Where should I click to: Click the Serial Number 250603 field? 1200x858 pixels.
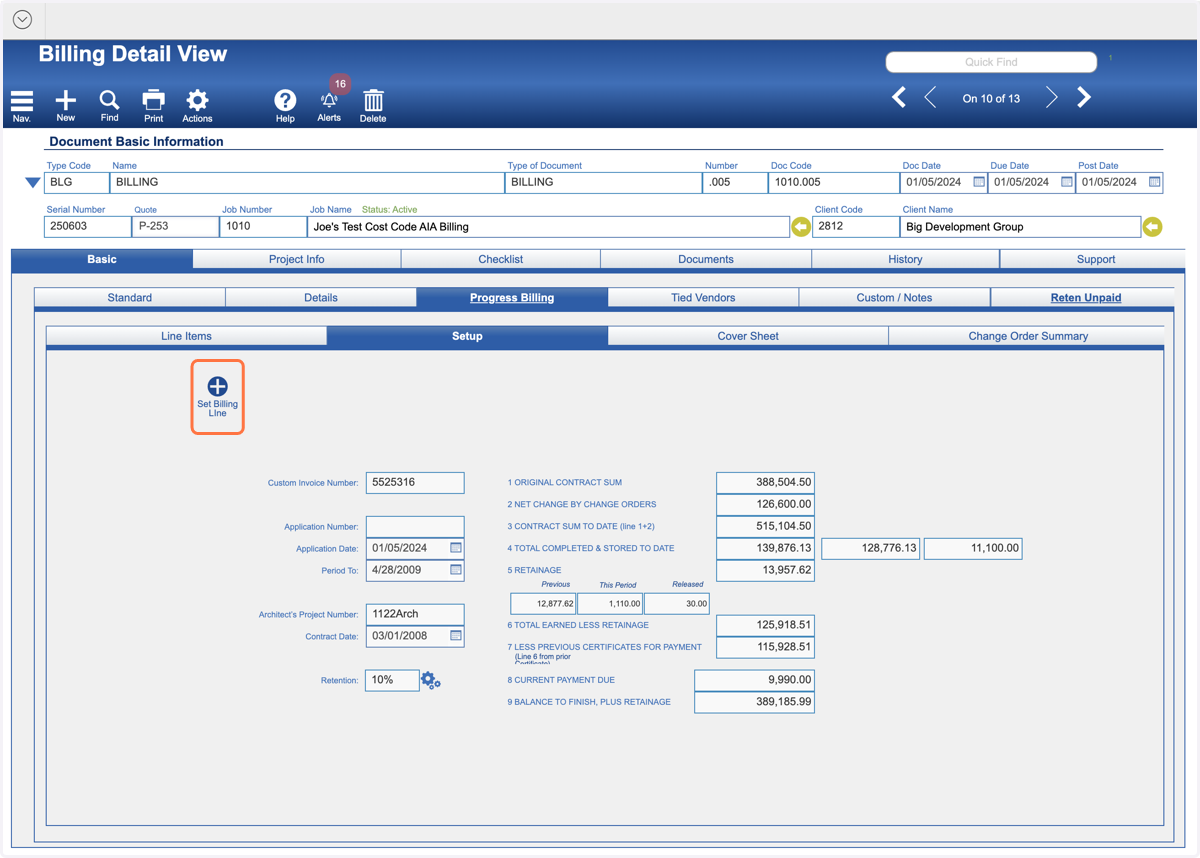(88, 227)
